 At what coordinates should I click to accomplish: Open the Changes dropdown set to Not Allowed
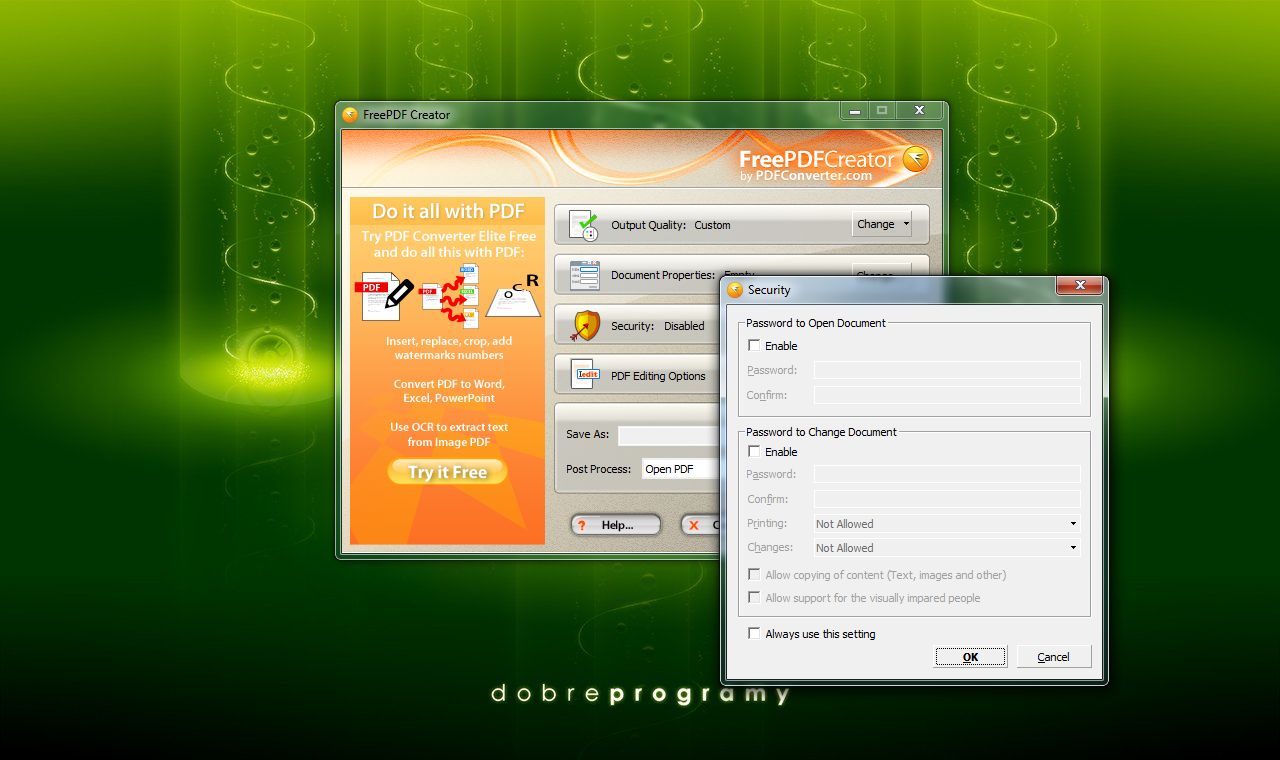click(x=947, y=548)
